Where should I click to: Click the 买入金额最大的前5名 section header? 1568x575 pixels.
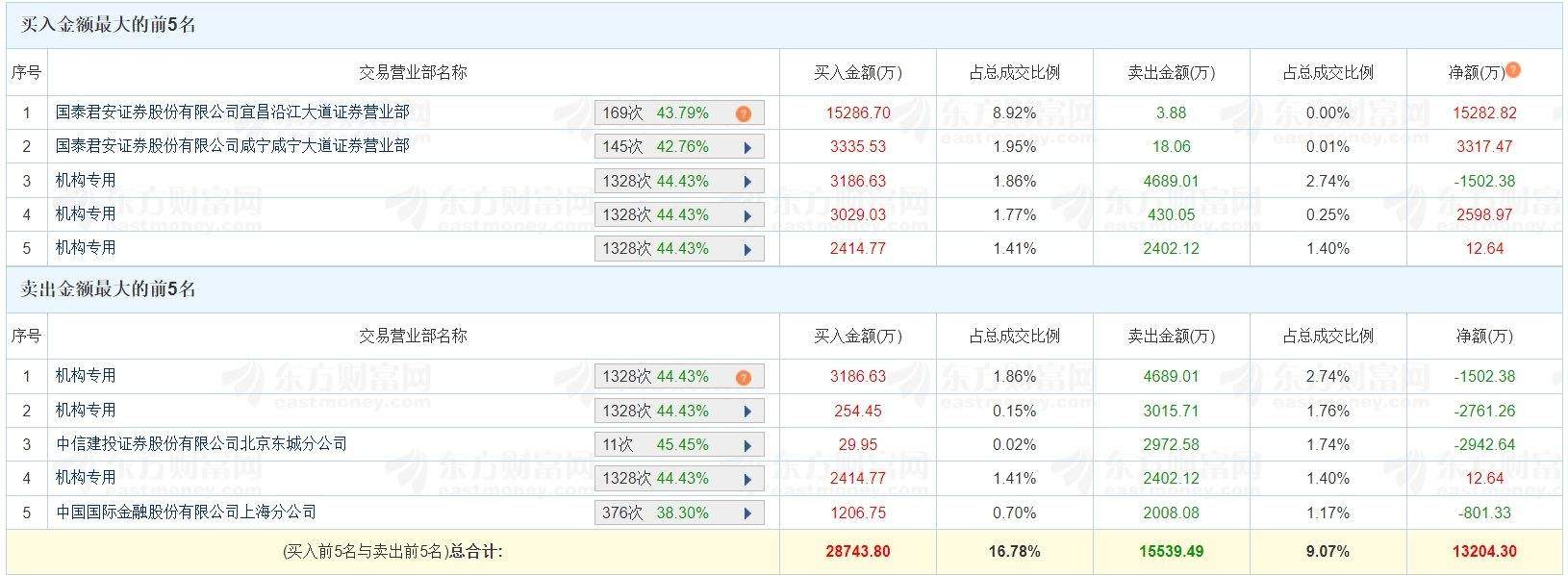coord(108,25)
